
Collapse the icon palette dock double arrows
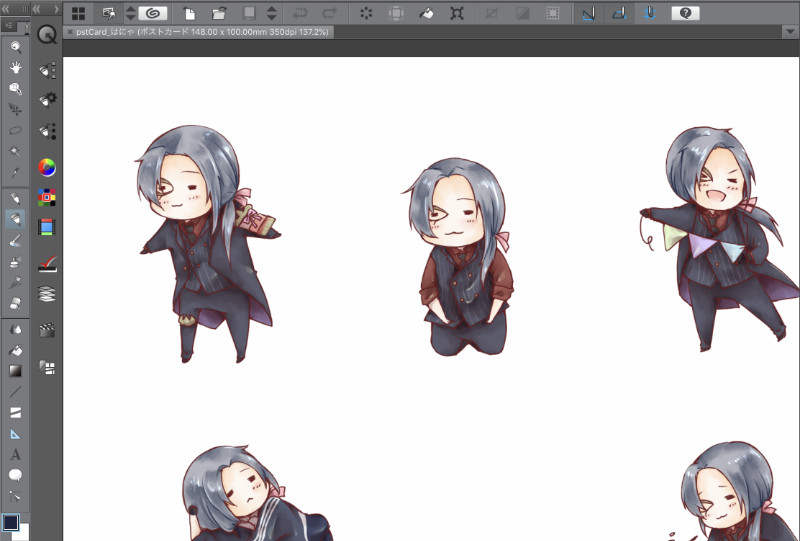[x=36, y=9]
